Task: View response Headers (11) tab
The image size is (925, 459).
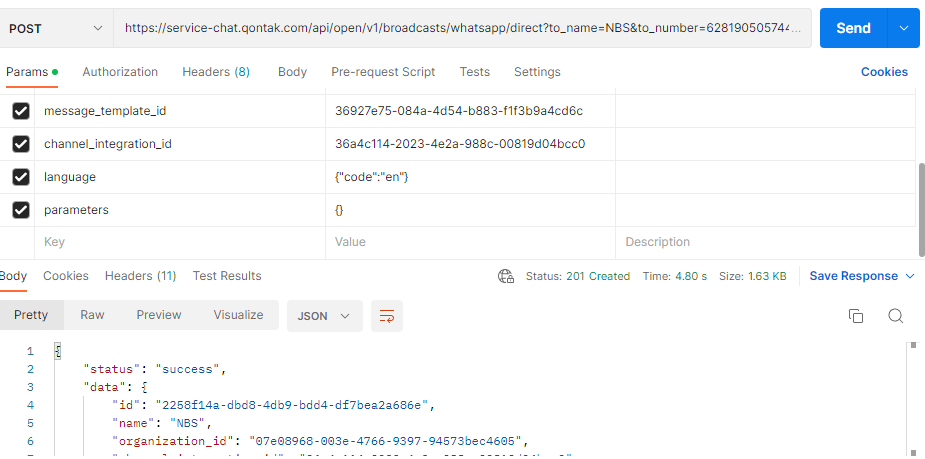Action: [x=140, y=276]
